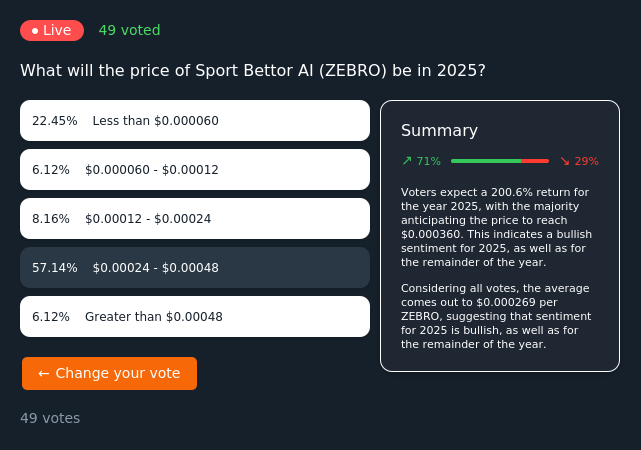The width and height of the screenshot is (641, 450).
Task: Pick the "$0.00012 - $0.00024" price range
Action: 195,219
